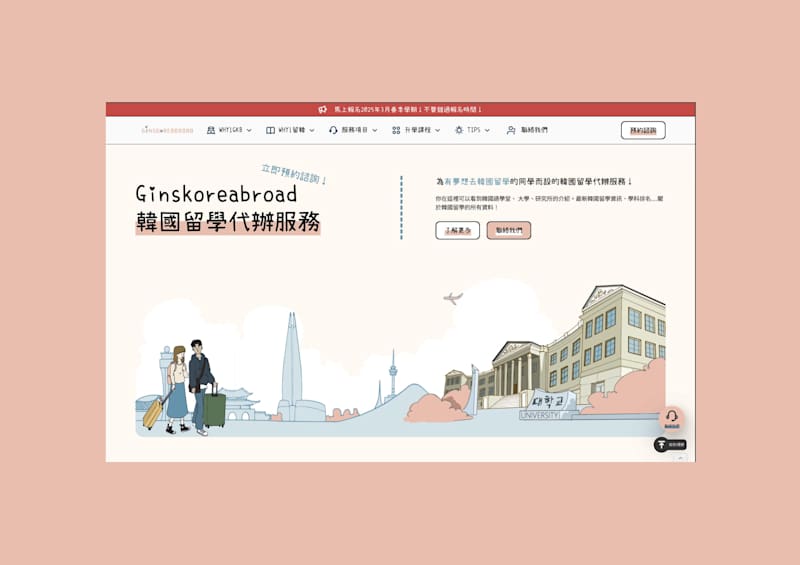Expand the 服務項目 menu chevron
The height and width of the screenshot is (565, 800).
[x=374, y=130]
